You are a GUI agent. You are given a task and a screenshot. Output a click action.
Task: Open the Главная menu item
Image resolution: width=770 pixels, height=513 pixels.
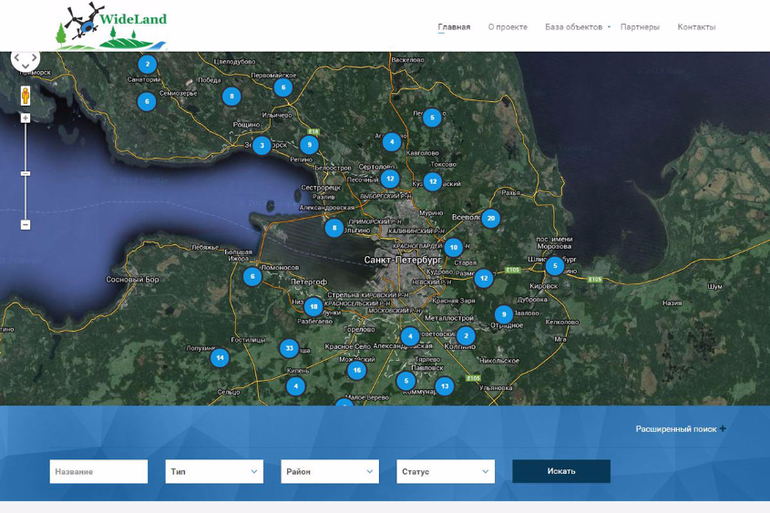[454, 27]
